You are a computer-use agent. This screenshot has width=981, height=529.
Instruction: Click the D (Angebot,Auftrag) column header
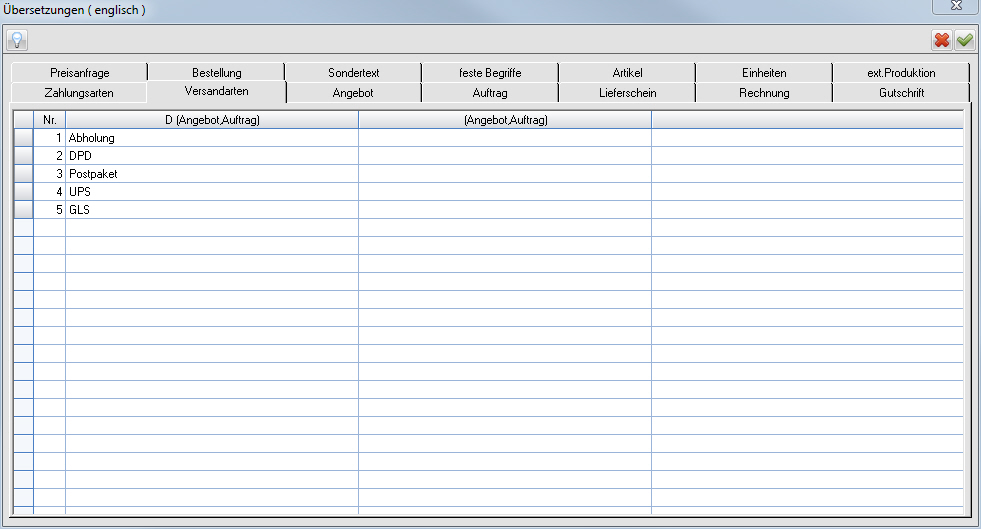click(x=212, y=119)
